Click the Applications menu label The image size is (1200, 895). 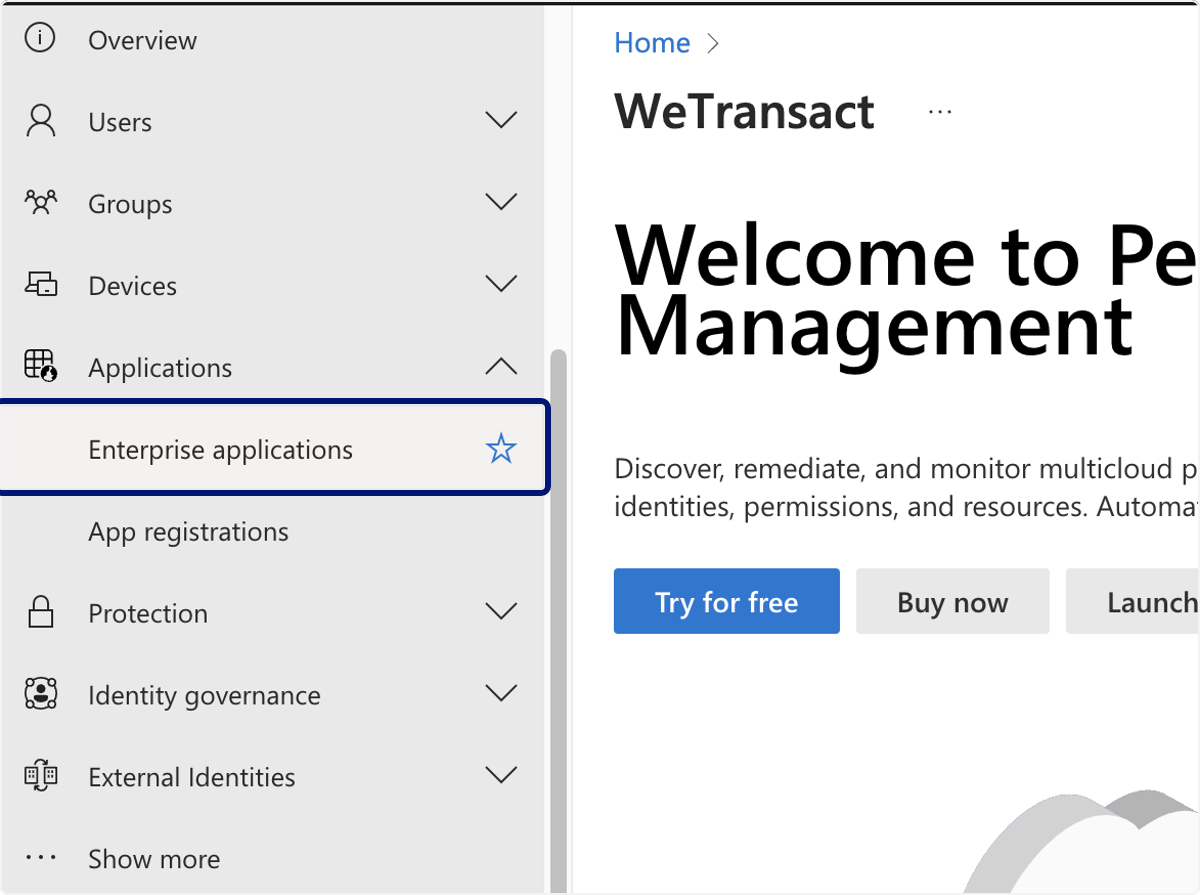click(x=160, y=369)
